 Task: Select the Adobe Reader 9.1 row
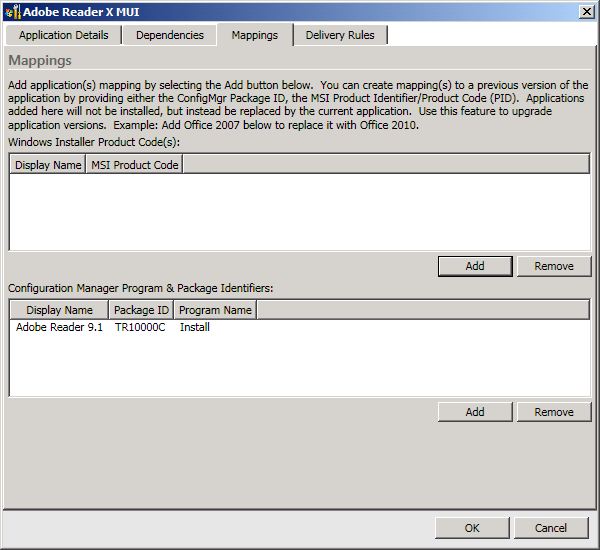pos(300,327)
